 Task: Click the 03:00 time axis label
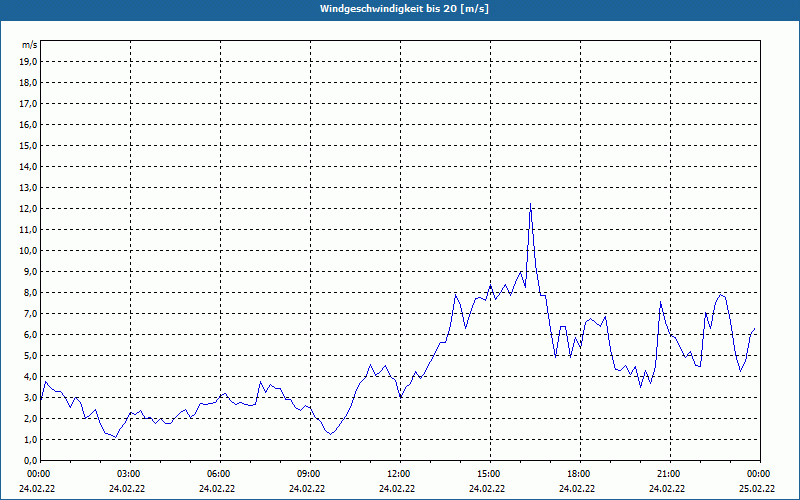coord(130,474)
